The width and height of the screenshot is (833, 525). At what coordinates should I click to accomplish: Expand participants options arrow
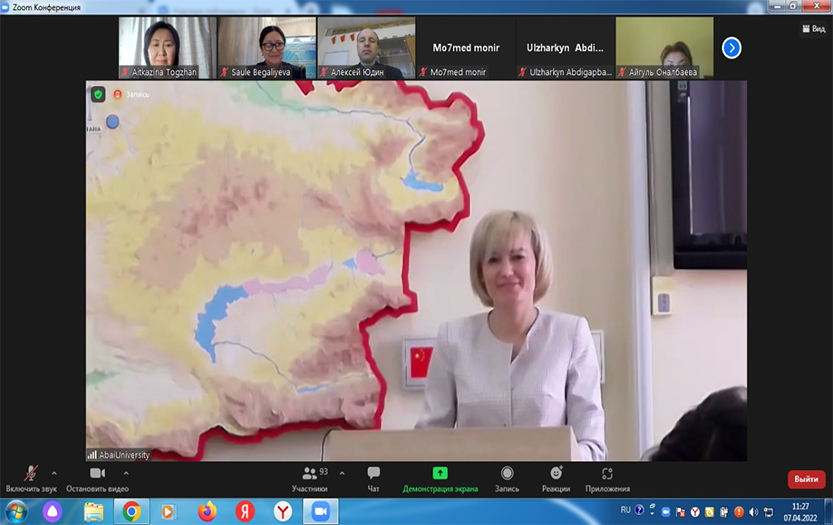tap(342, 473)
